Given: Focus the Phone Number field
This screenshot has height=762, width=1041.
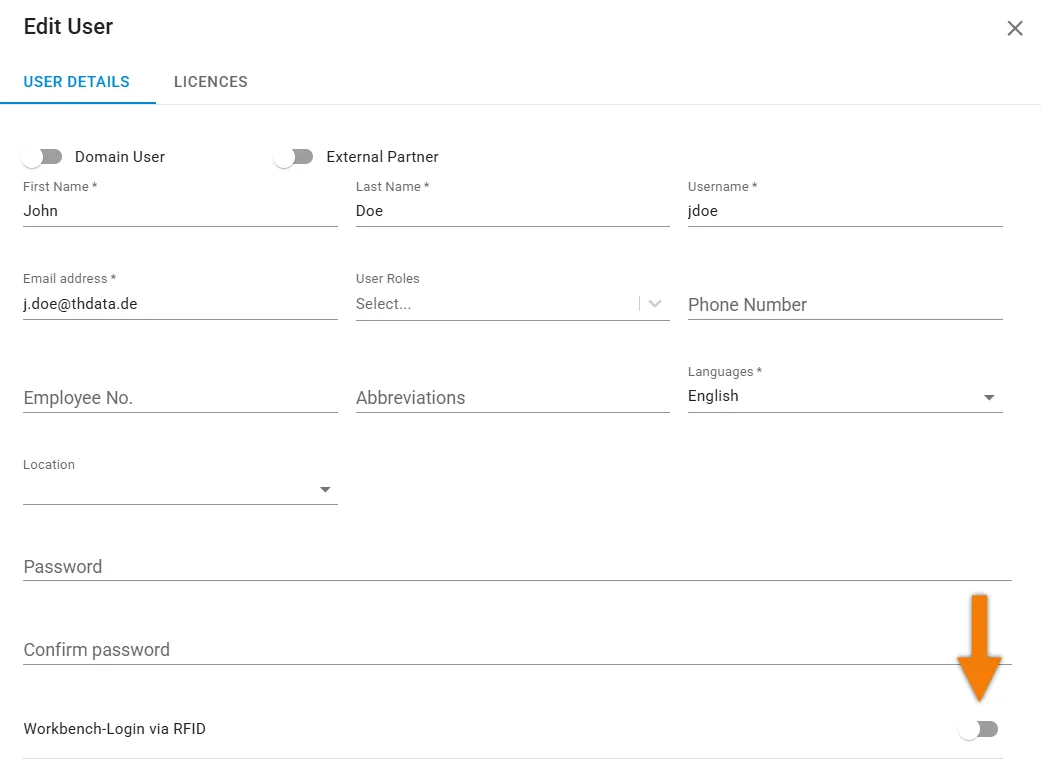Looking at the screenshot, I should (845, 305).
